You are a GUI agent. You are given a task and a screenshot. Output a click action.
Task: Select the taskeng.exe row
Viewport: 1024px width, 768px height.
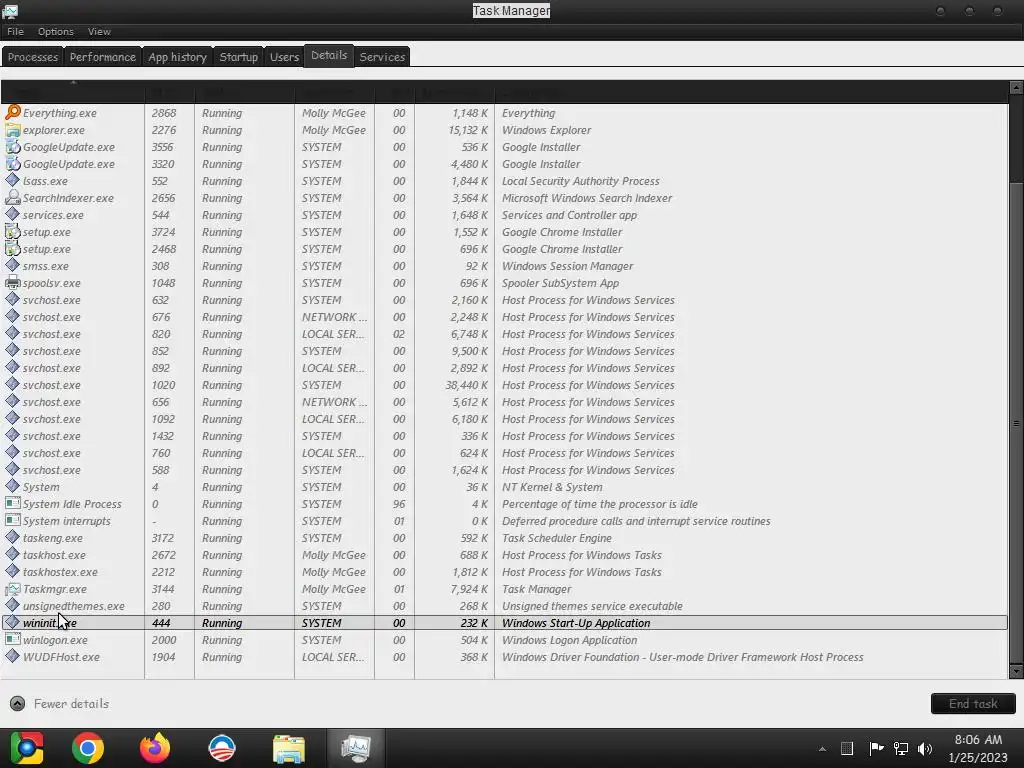click(504, 537)
